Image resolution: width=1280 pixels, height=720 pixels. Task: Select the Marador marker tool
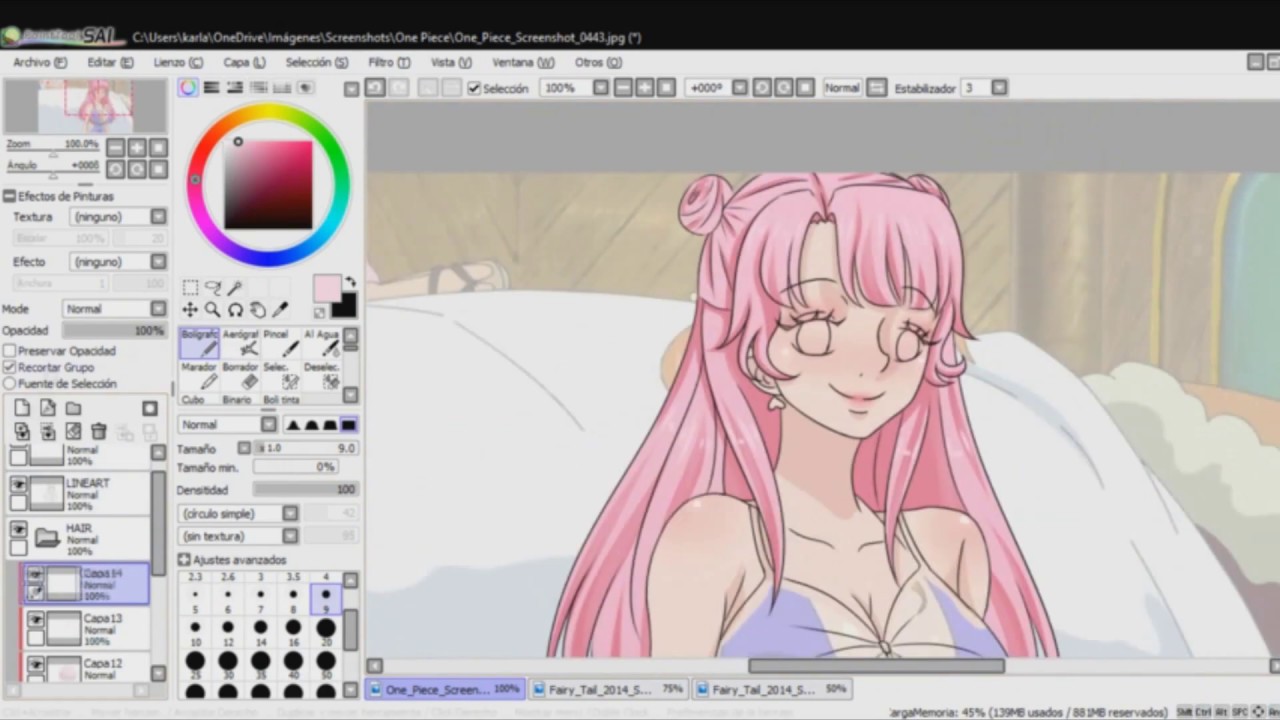pos(199,375)
